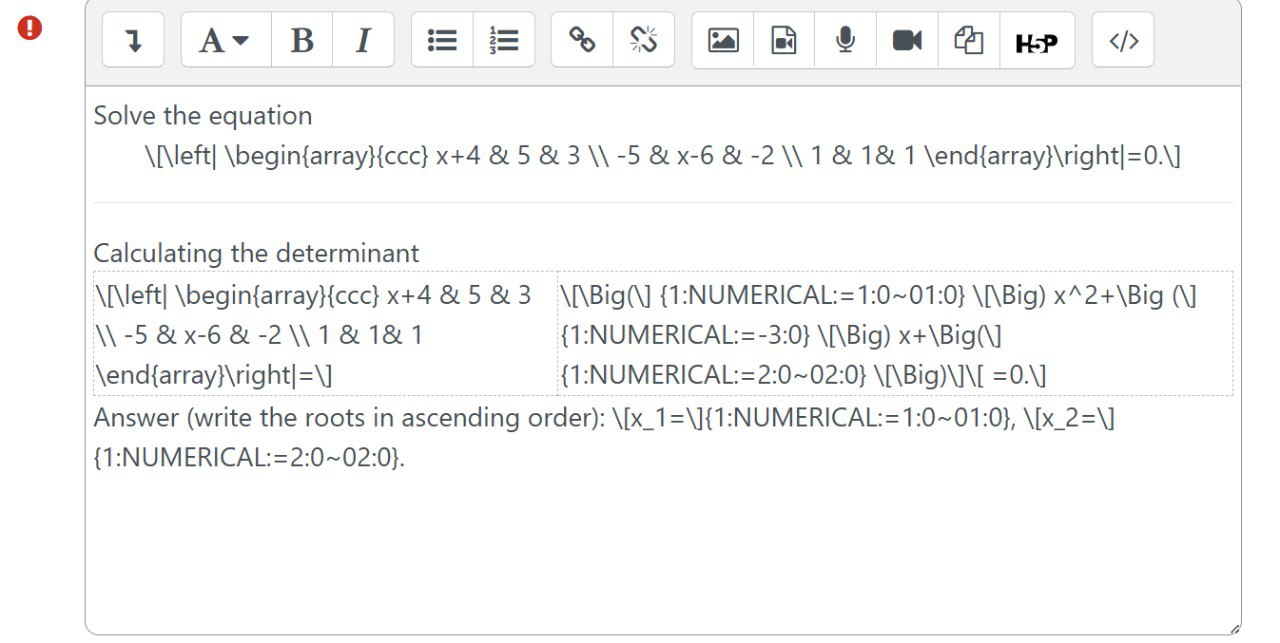This screenshot has width=1280, height=643.
Task: Open the paragraph styles dropdown
Action: coord(226,40)
